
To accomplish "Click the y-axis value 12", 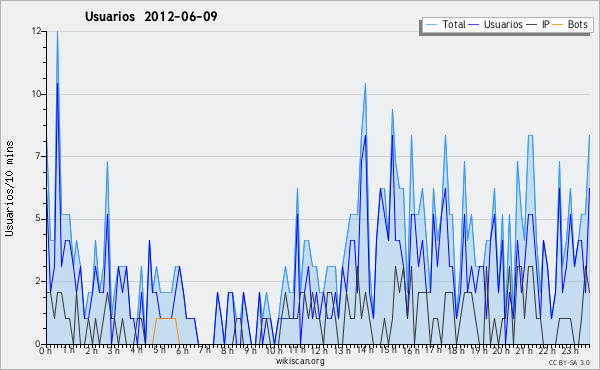I will [36, 31].
